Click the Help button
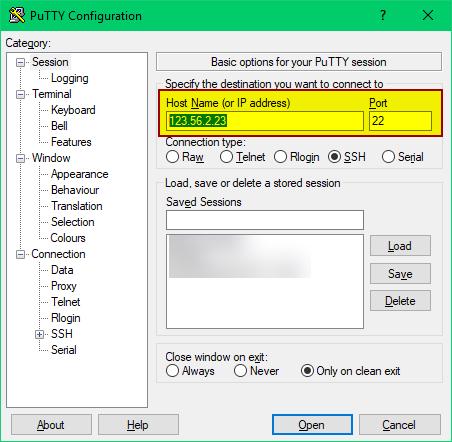The image size is (452, 442). coord(138,424)
